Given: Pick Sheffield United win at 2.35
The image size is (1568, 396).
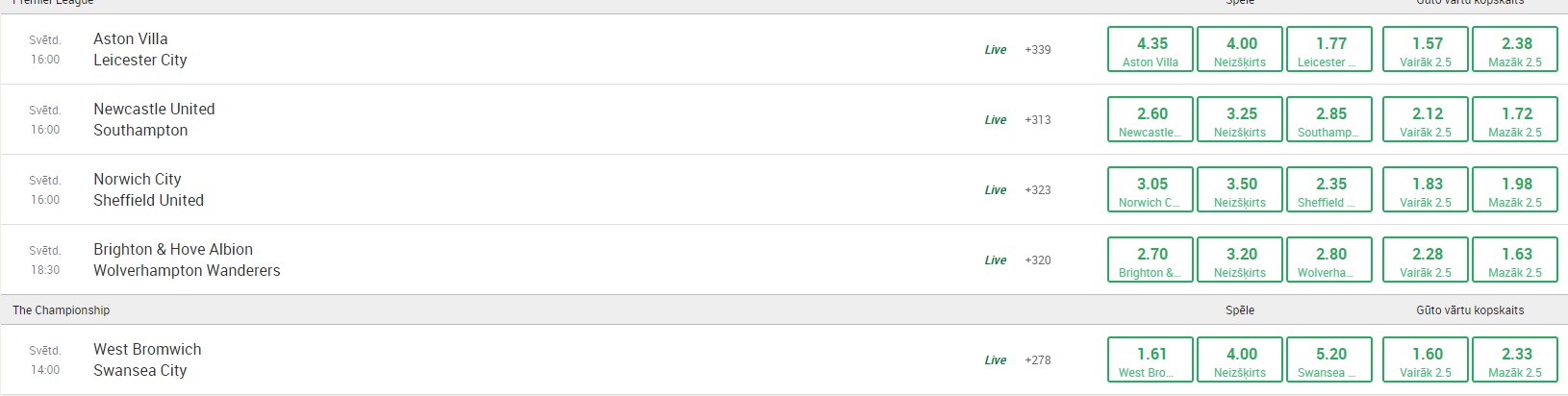Looking at the screenshot, I should 1330,189.
